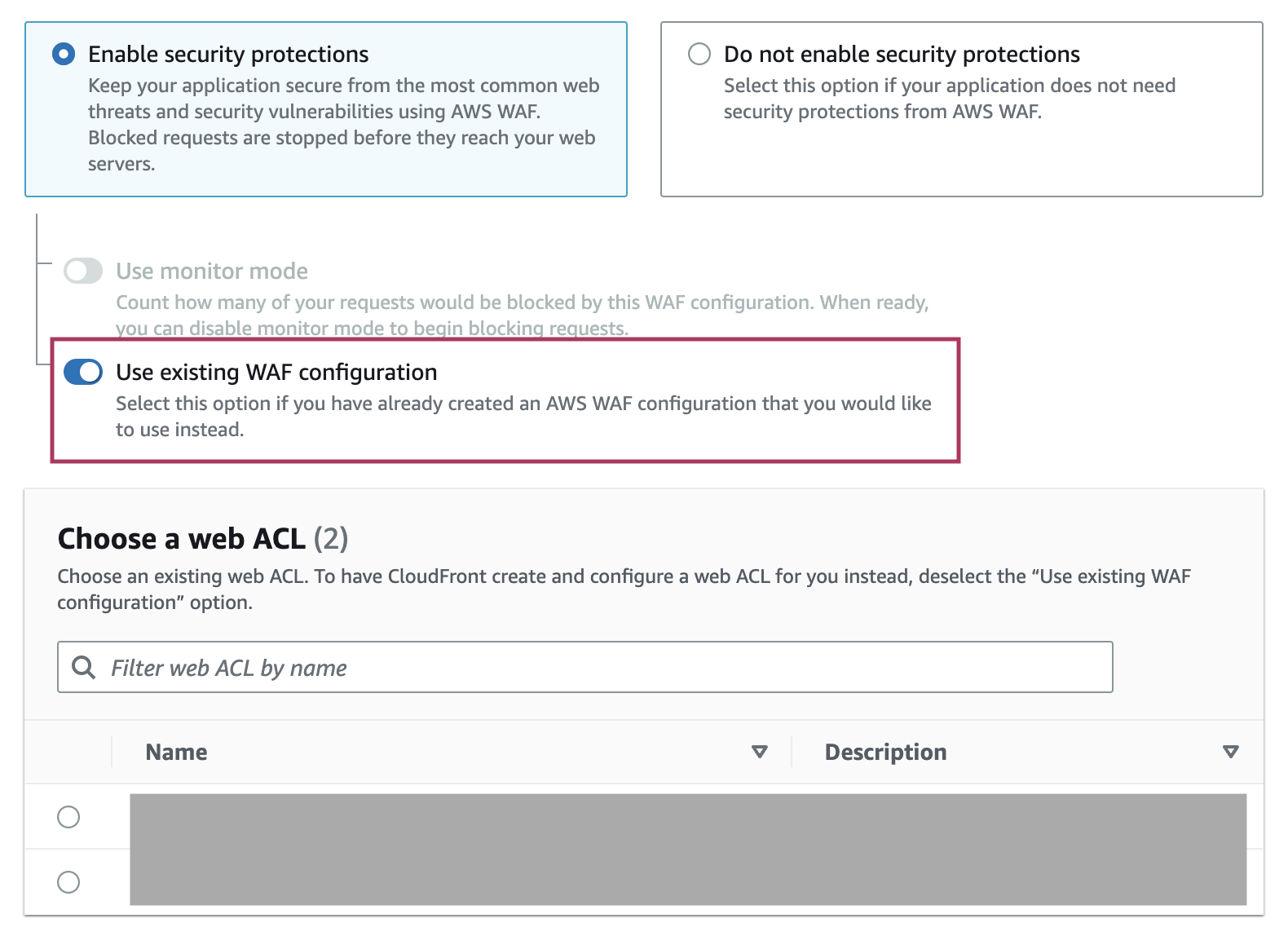Click the magnifier search icon
1288x936 pixels.
tap(83, 667)
